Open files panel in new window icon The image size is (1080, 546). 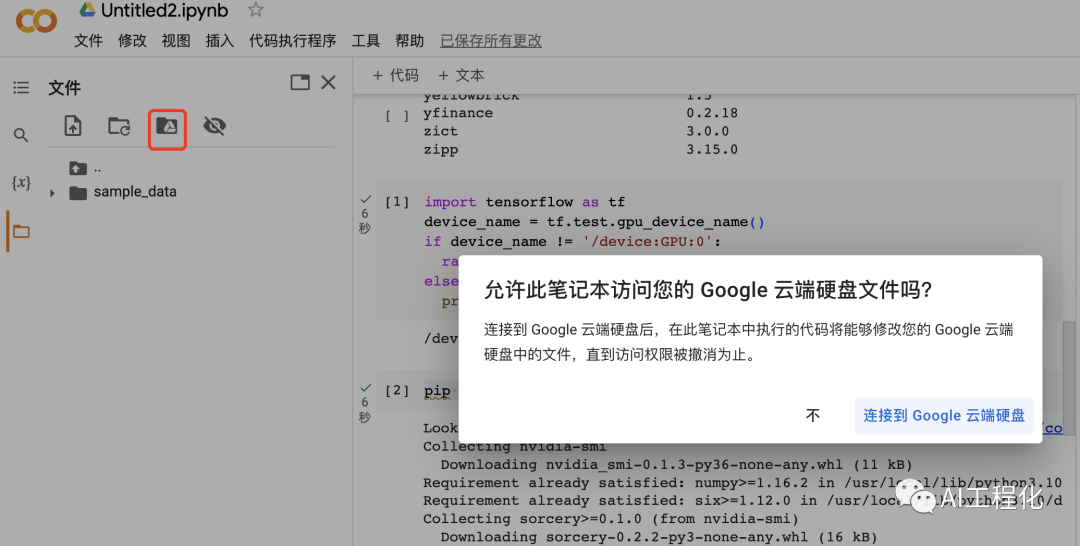point(300,83)
